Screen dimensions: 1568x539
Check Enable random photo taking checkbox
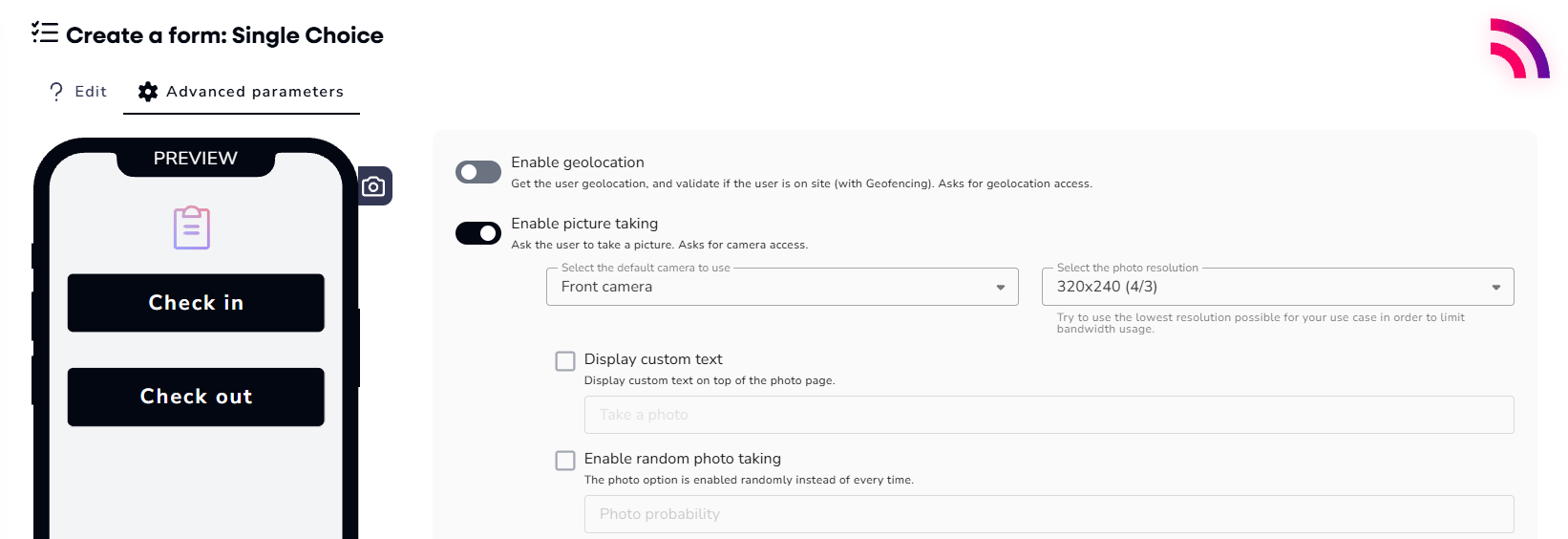(x=565, y=461)
